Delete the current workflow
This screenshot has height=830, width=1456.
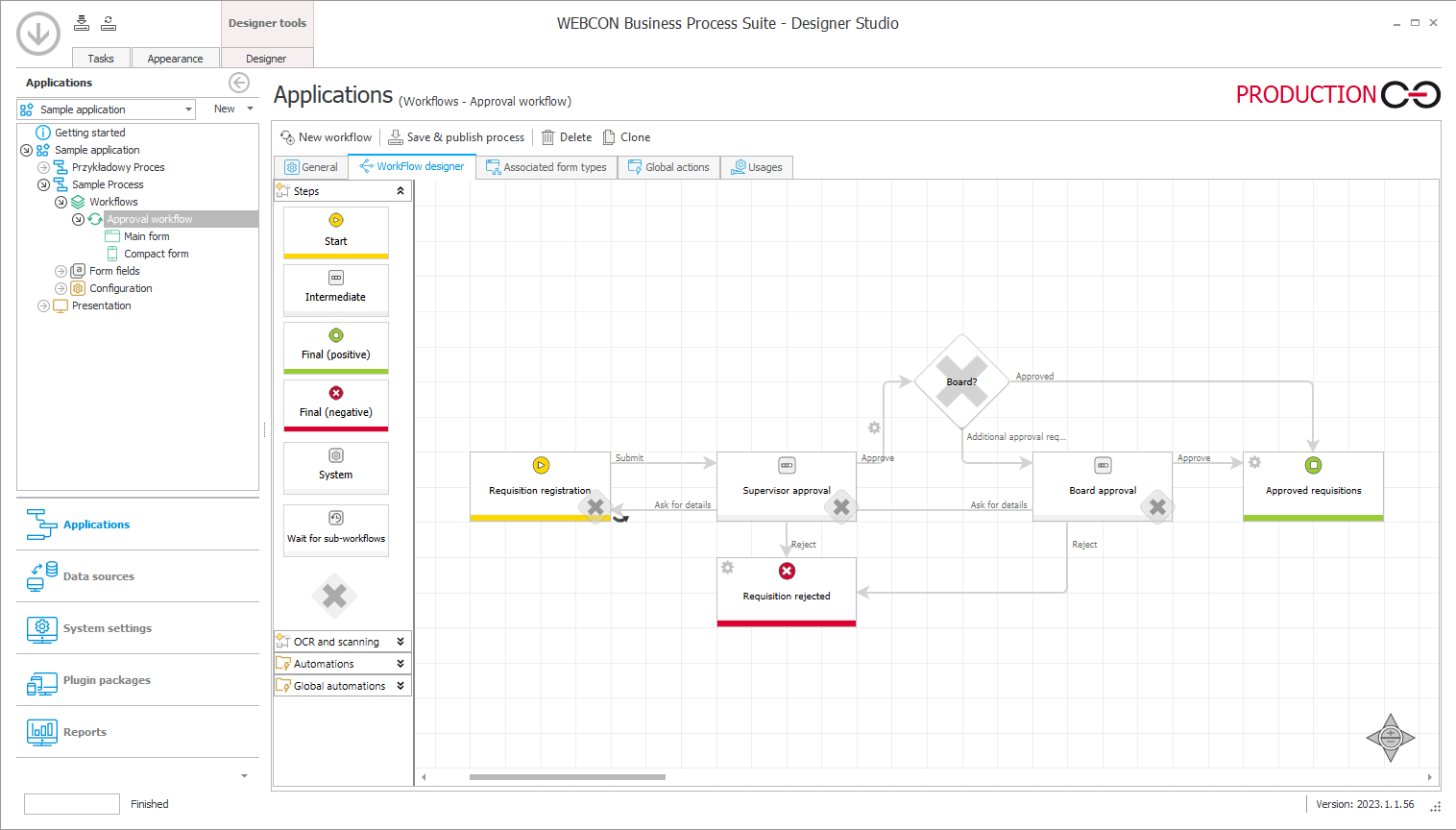click(x=567, y=137)
